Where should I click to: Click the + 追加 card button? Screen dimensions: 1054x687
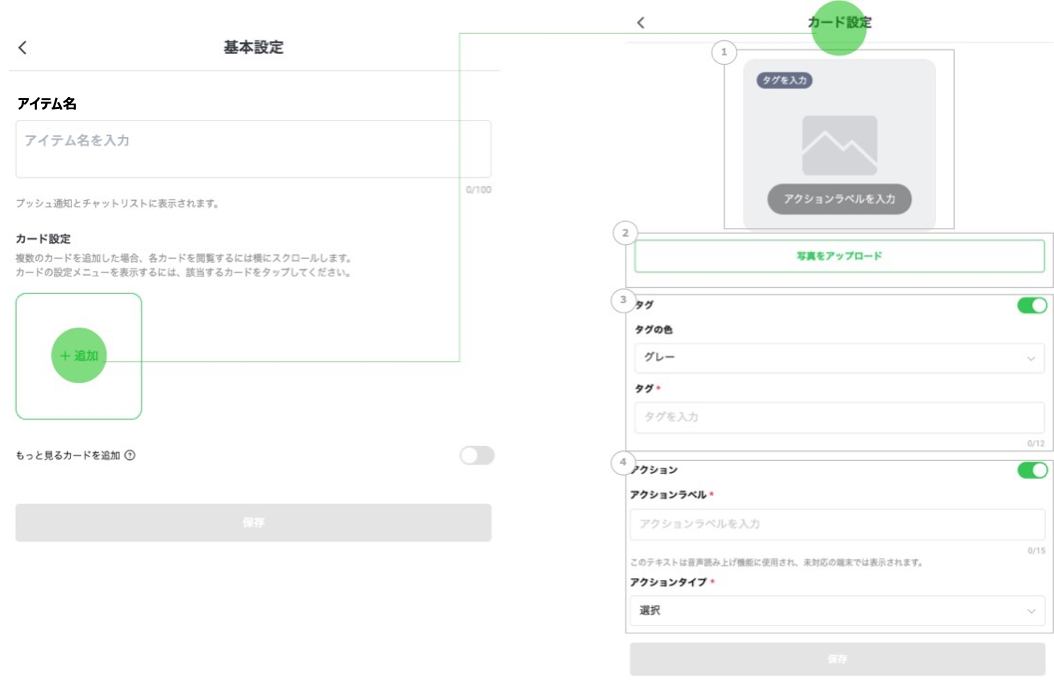[79, 356]
